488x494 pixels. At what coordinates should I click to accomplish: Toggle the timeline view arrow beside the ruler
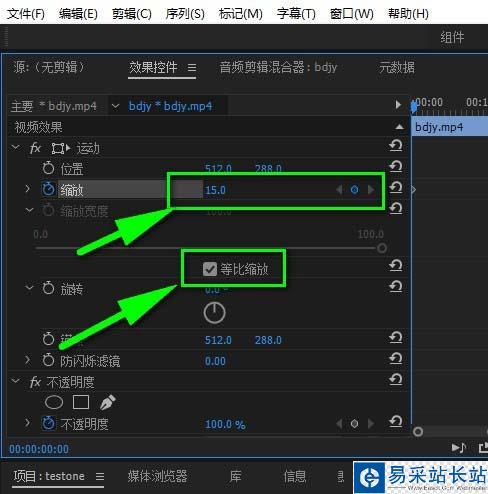coord(398,105)
